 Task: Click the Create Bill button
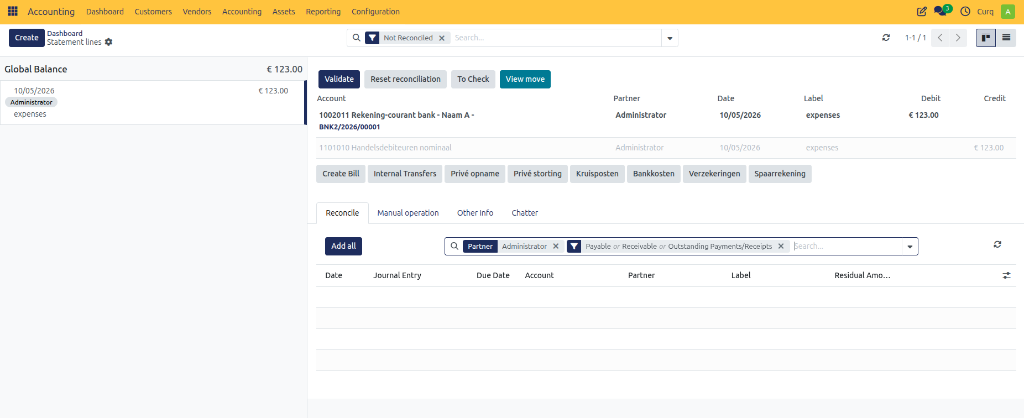[x=341, y=174]
